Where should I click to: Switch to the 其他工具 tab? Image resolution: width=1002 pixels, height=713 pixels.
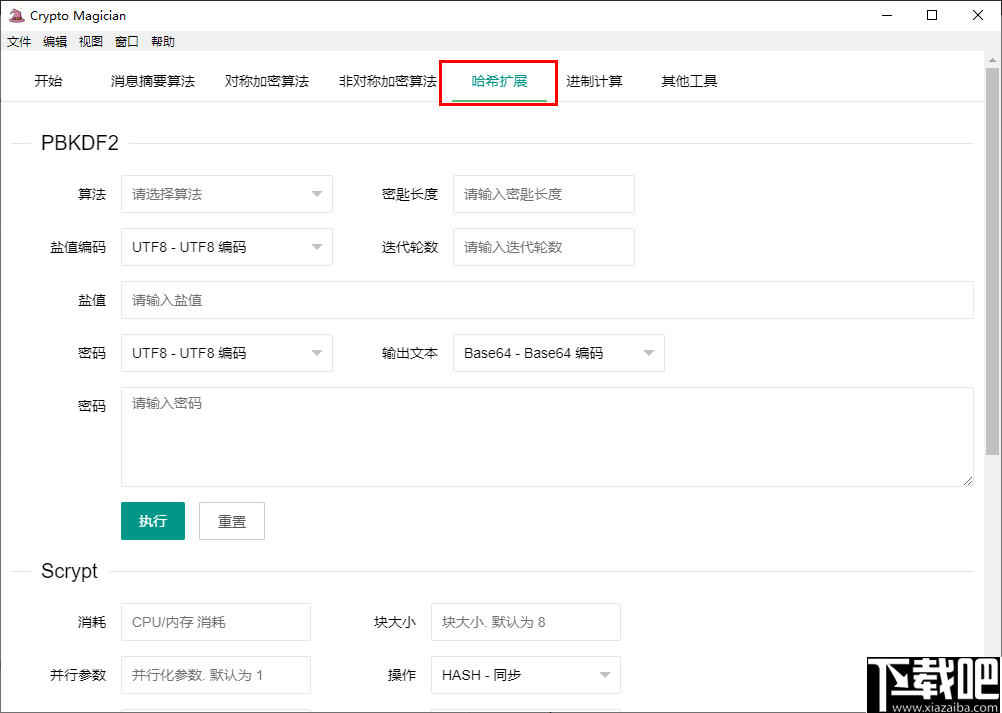pyautogui.click(x=688, y=81)
